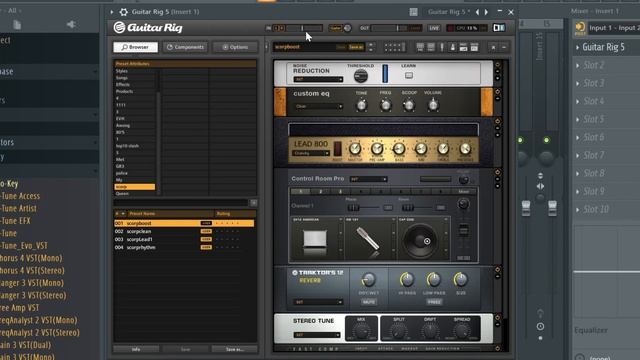Click the rack X clear button
The height and width of the screenshot is (360, 640).
click(x=493, y=48)
